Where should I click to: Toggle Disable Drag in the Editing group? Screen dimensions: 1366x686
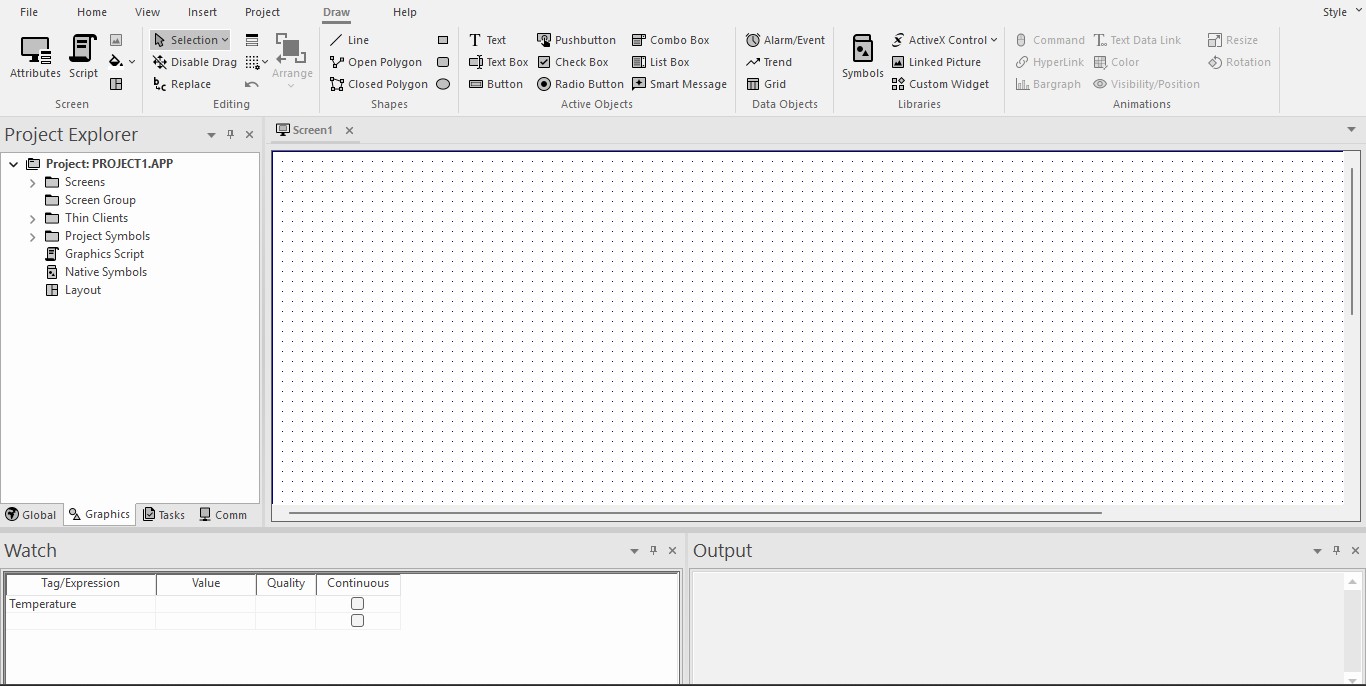(195, 62)
